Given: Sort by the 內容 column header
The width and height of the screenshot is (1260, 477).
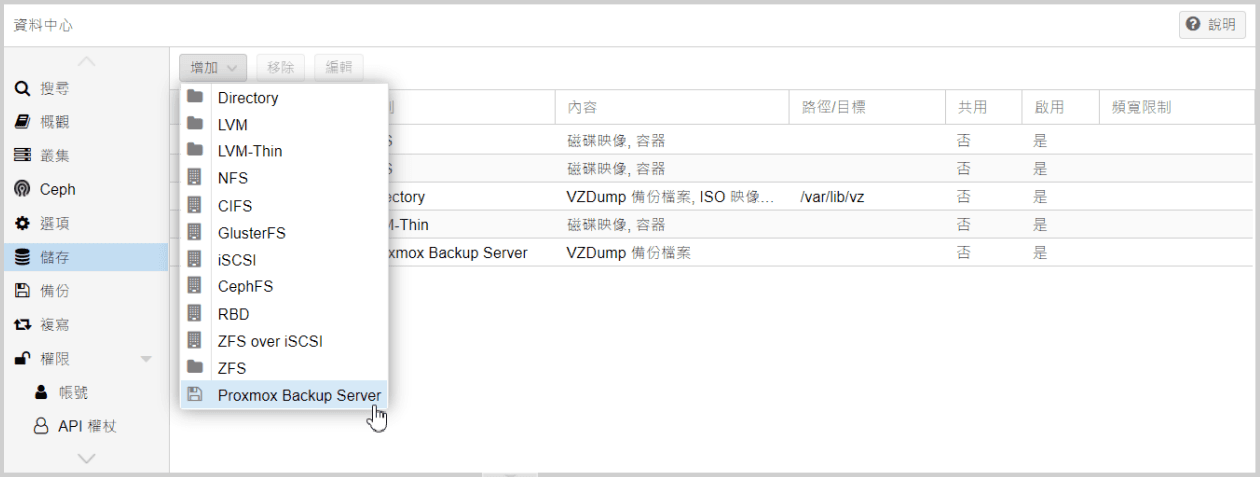Looking at the screenshot, I should (x=670, y=107).
